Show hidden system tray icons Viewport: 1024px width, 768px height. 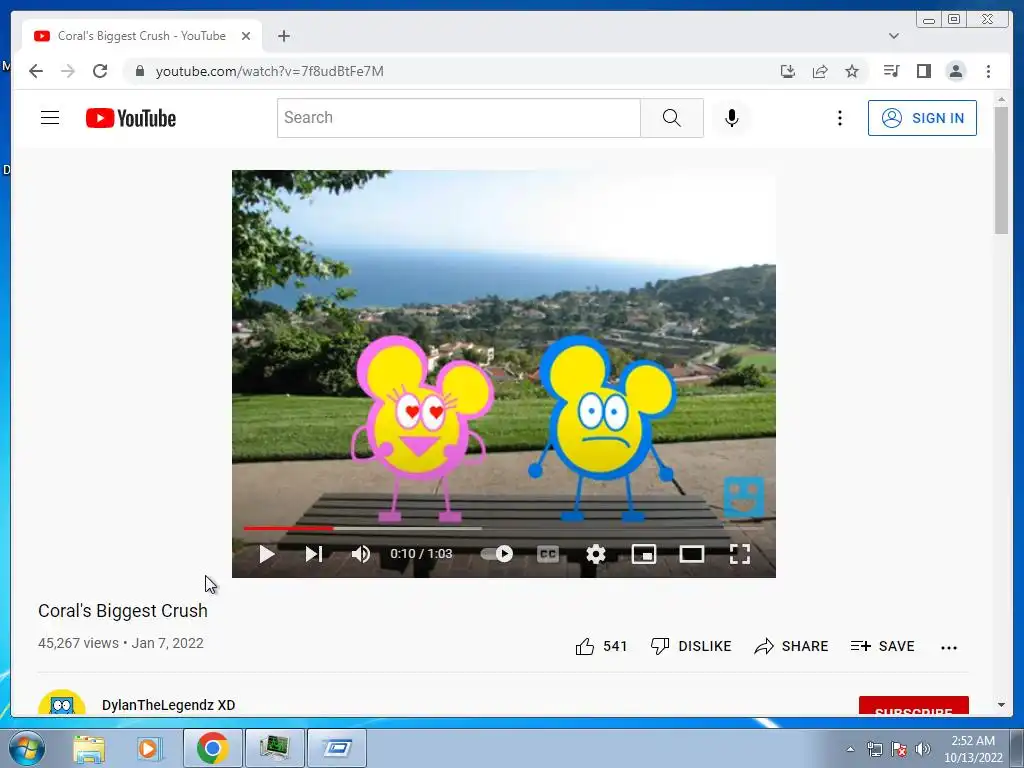coord(850,749)
